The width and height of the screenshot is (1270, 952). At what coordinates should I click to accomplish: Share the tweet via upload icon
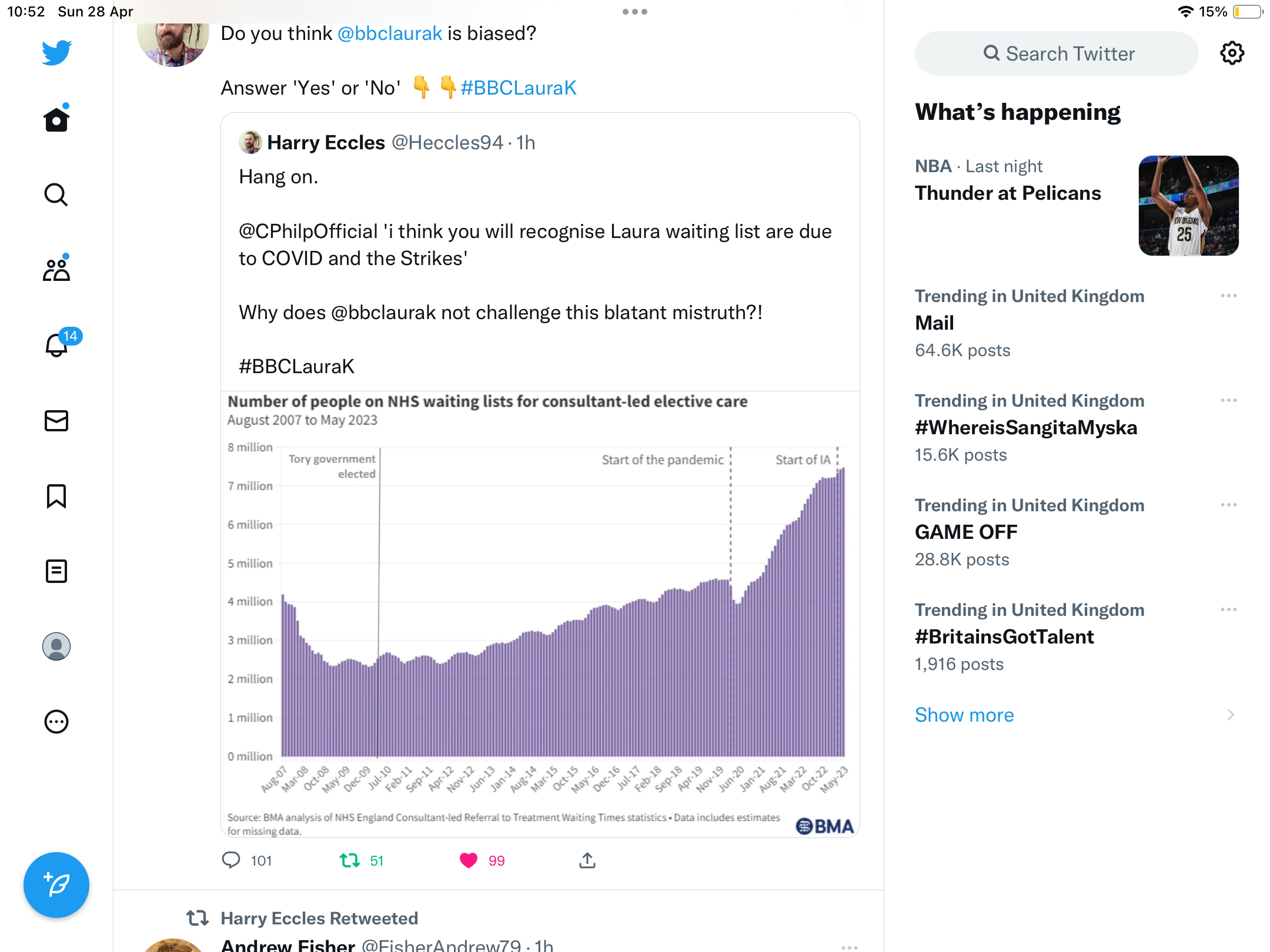587,860
